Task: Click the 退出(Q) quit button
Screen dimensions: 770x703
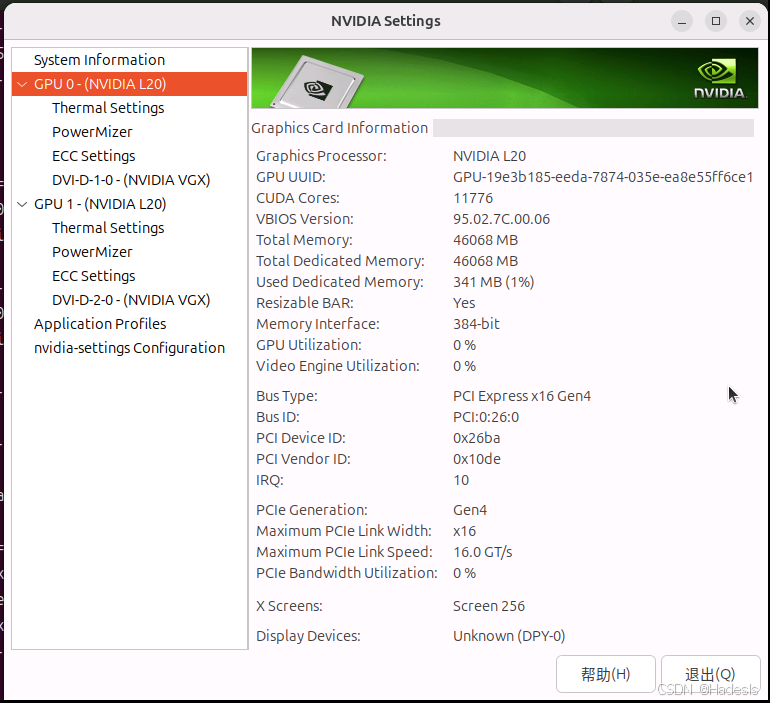Action: [711, 674]
